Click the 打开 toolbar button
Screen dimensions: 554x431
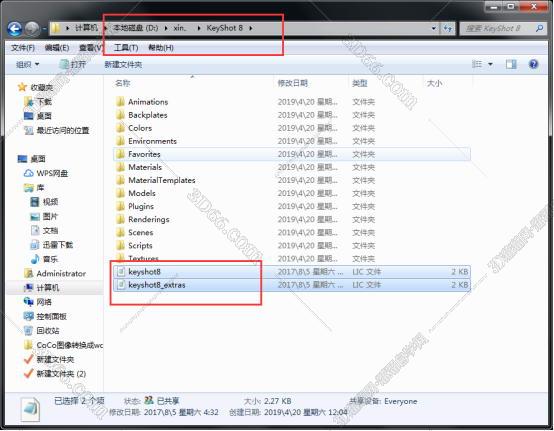(73, 65)
